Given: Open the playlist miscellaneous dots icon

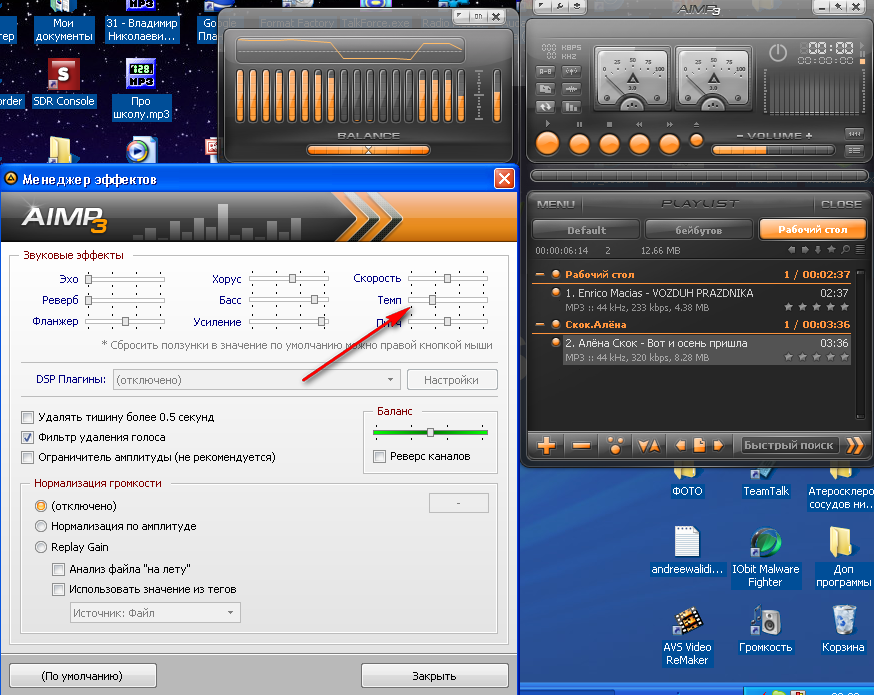Looking at the screenshot, I should click(x=615, y=445).
